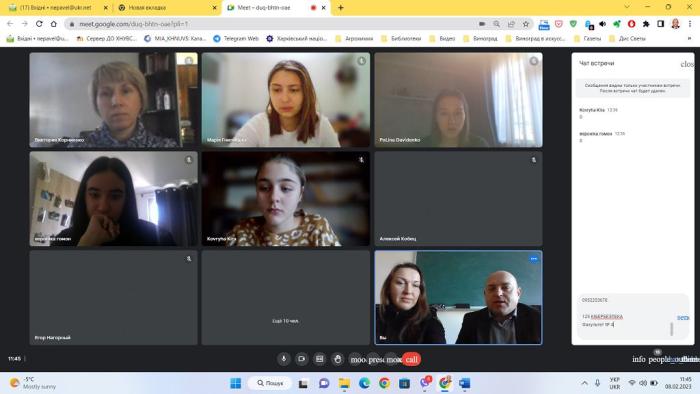The height and width of the screenshot is (394, 700).
Task: Switch УКР keyboard language in tray
Action: click(615, 383)
